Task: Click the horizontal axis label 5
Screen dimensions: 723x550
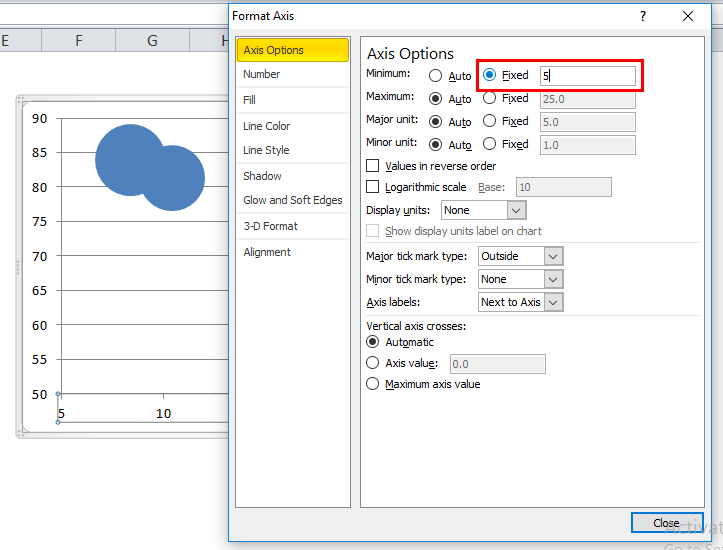Action: click(61, 414)
